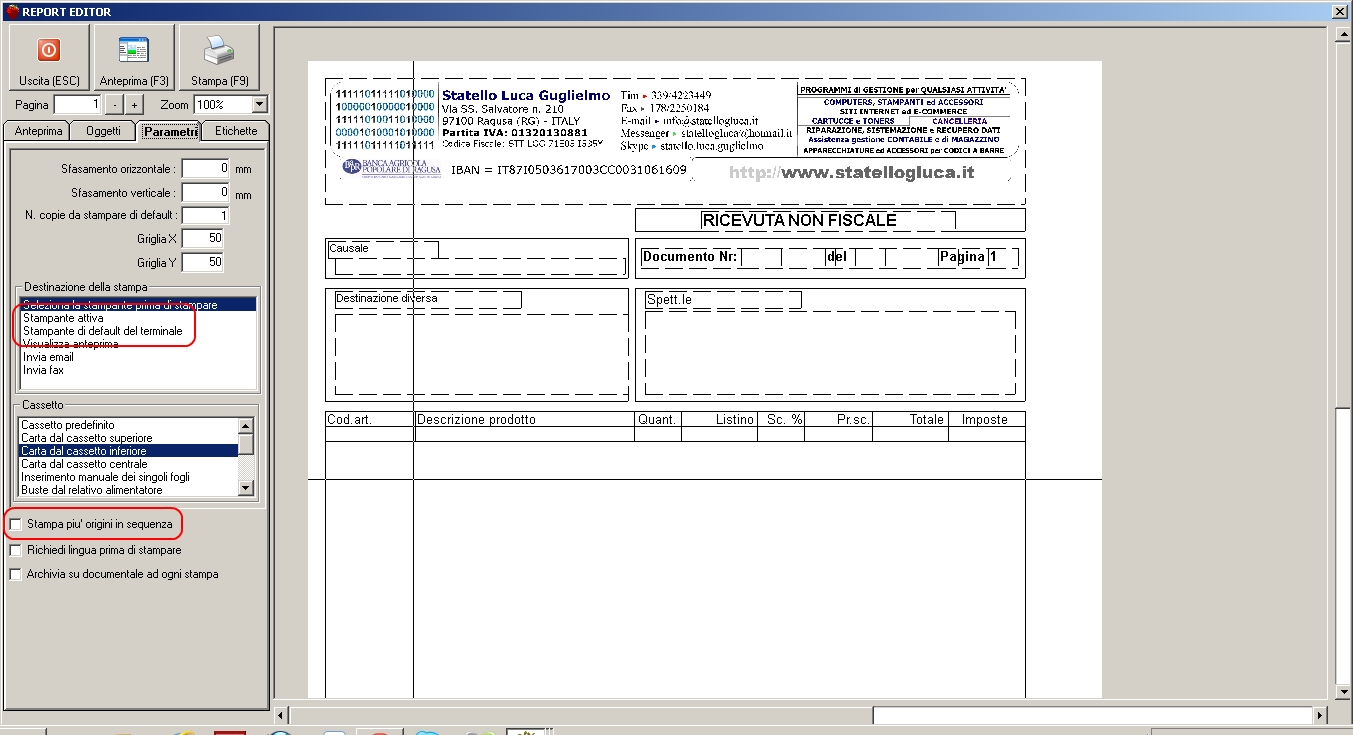Click the 'Imposte' column header

click(x=985, y=420)
